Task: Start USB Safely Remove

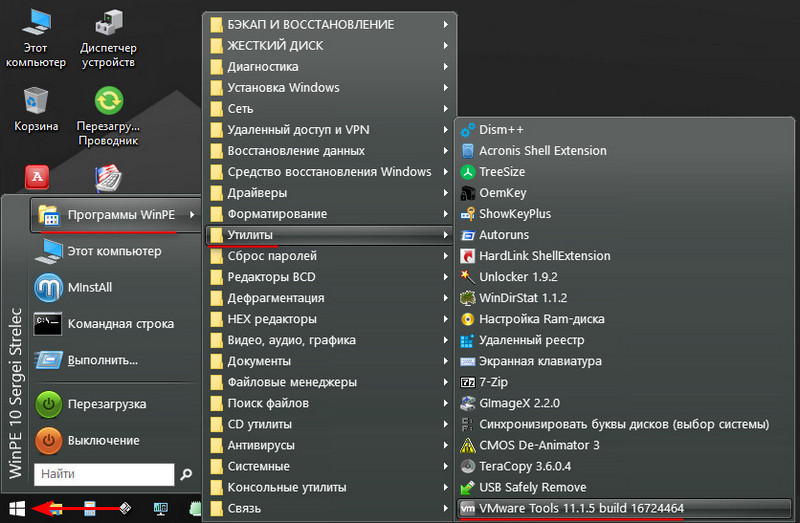Action: coord(624,487)
